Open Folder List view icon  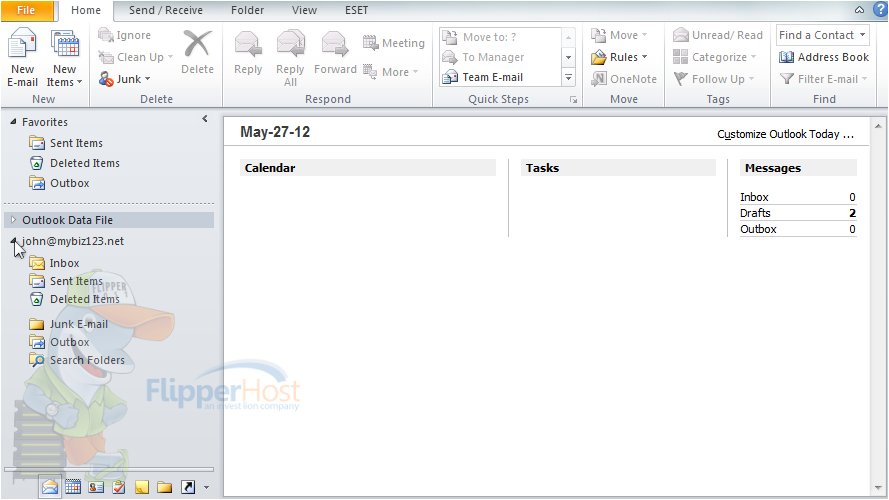point(164,487)
